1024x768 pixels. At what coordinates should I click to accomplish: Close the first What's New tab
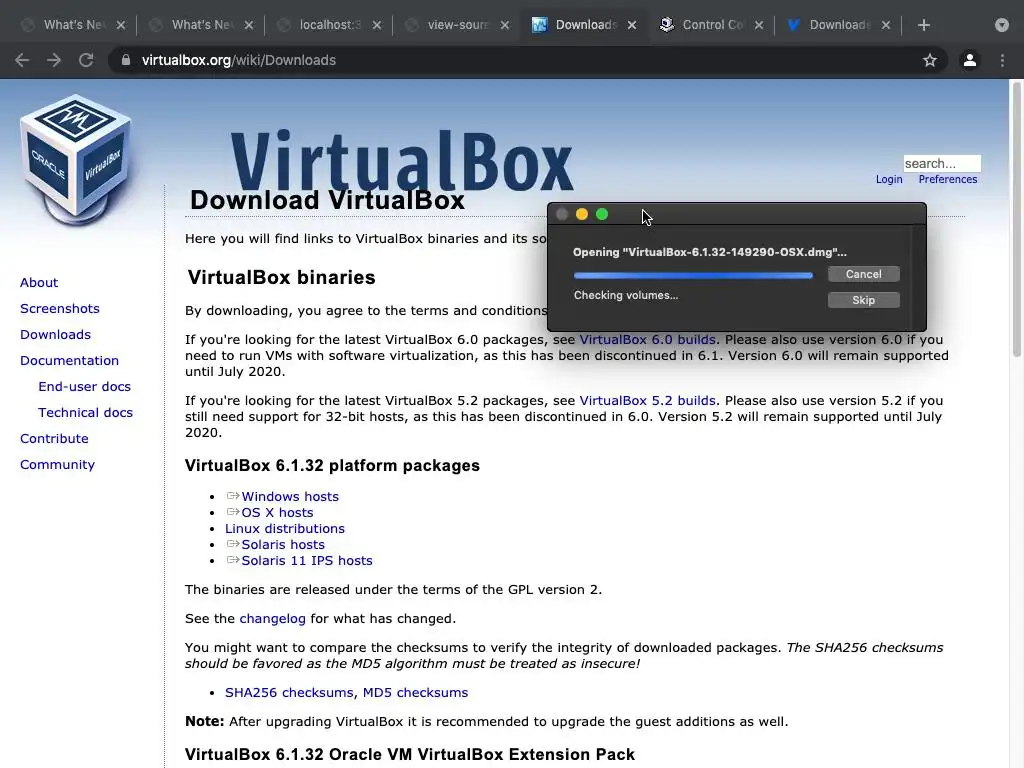pos(121,25)
